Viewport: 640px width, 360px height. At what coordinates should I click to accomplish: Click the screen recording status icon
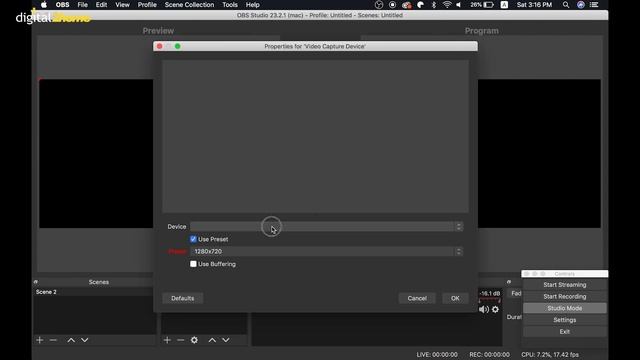392,5
